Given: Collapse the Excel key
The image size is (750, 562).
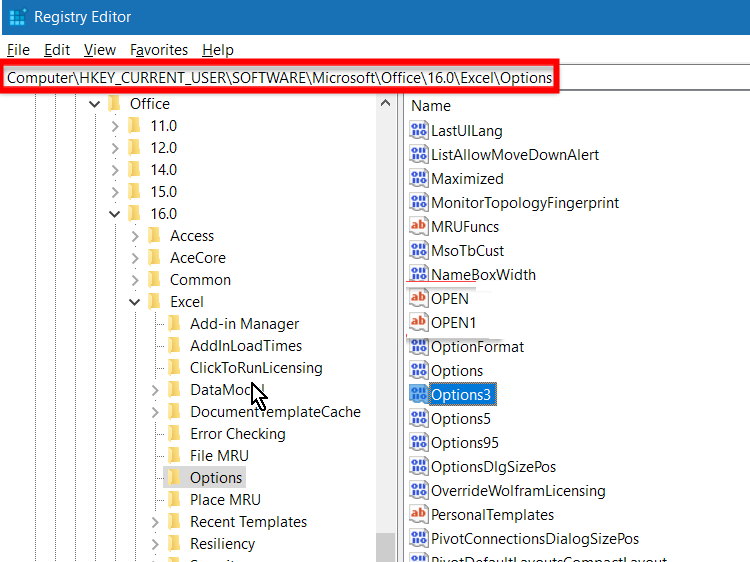Looking at the screenshot, I should [x=135, y=302].
